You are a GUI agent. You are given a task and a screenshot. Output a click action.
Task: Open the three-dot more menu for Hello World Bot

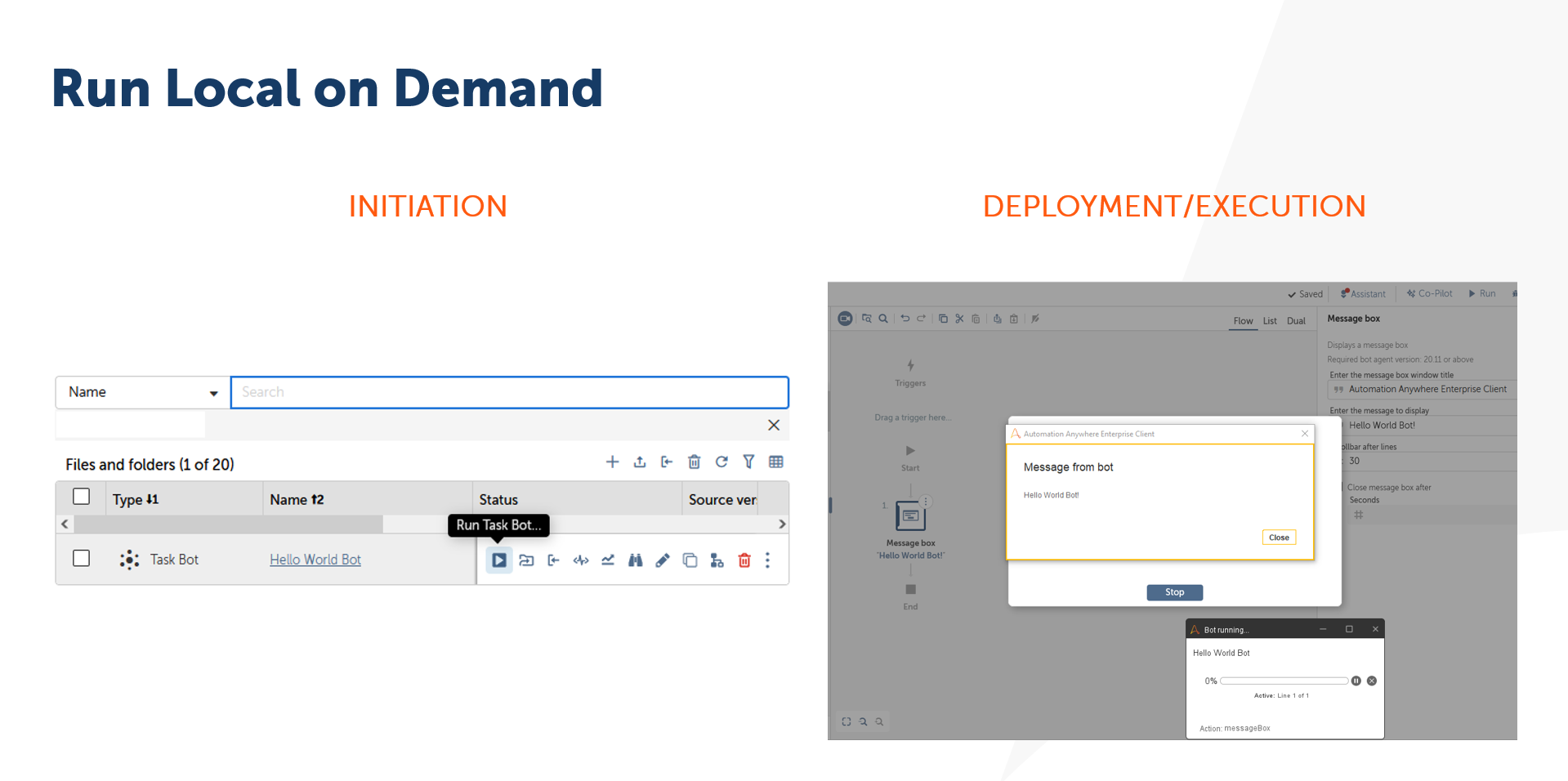[x=767, y=560]
